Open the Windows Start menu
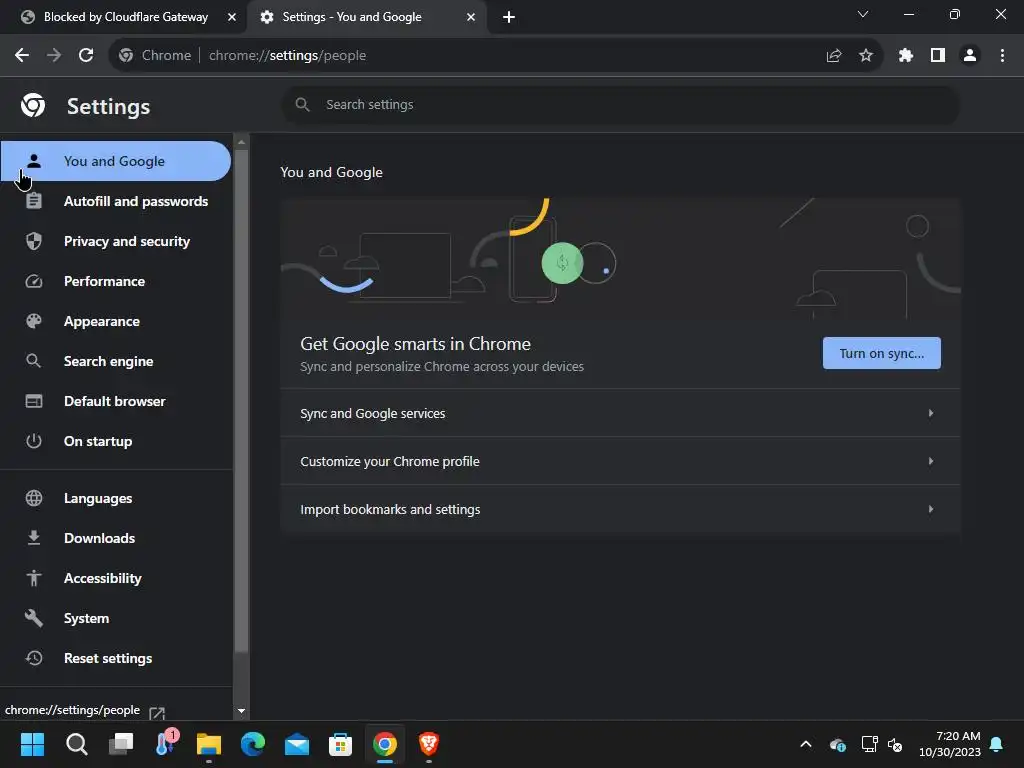The height and width of the screenshot is (768, 1024). pyautogui.click(x=32, y=744)
